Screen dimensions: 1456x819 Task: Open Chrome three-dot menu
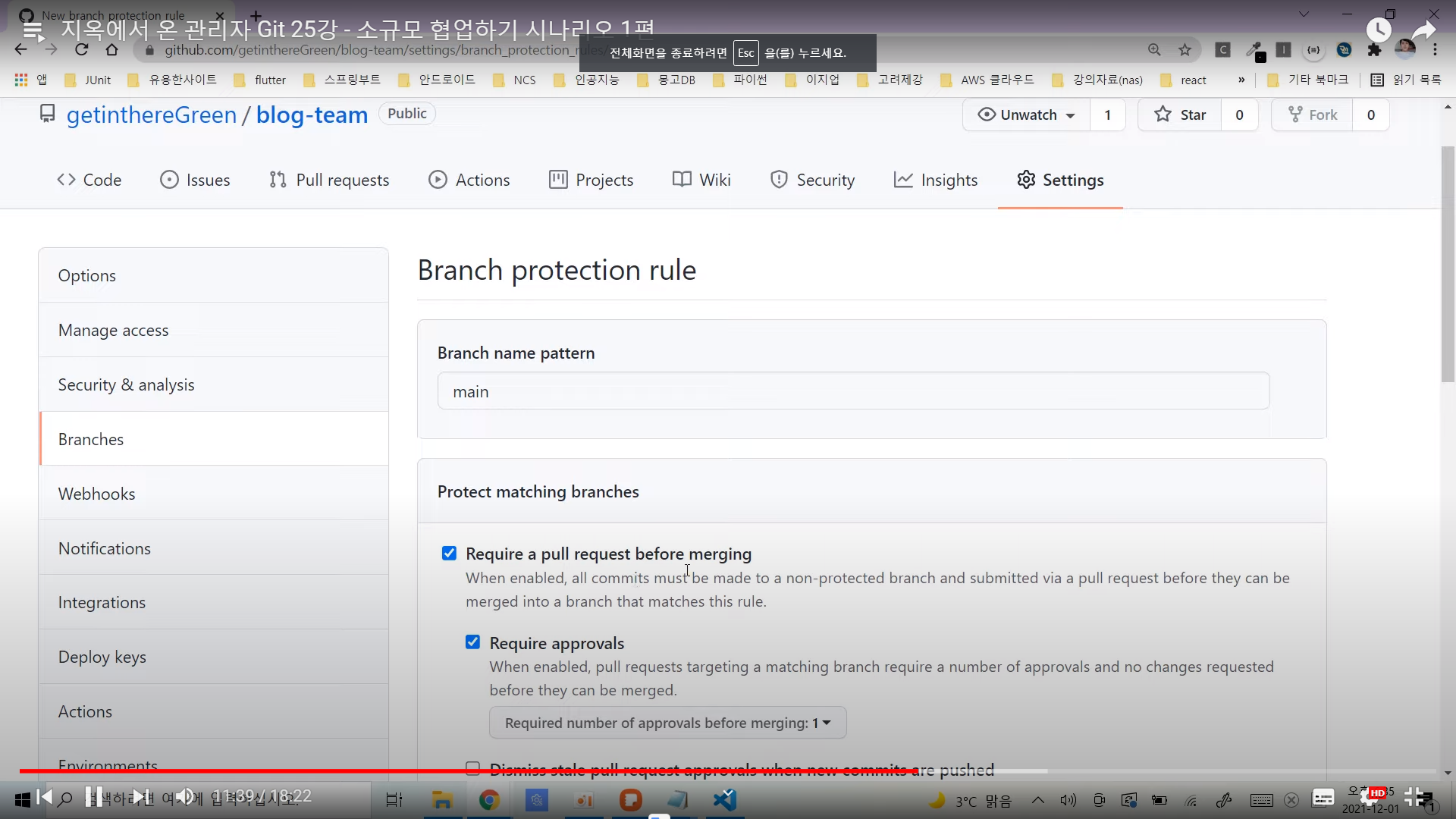click(1435, 50)
